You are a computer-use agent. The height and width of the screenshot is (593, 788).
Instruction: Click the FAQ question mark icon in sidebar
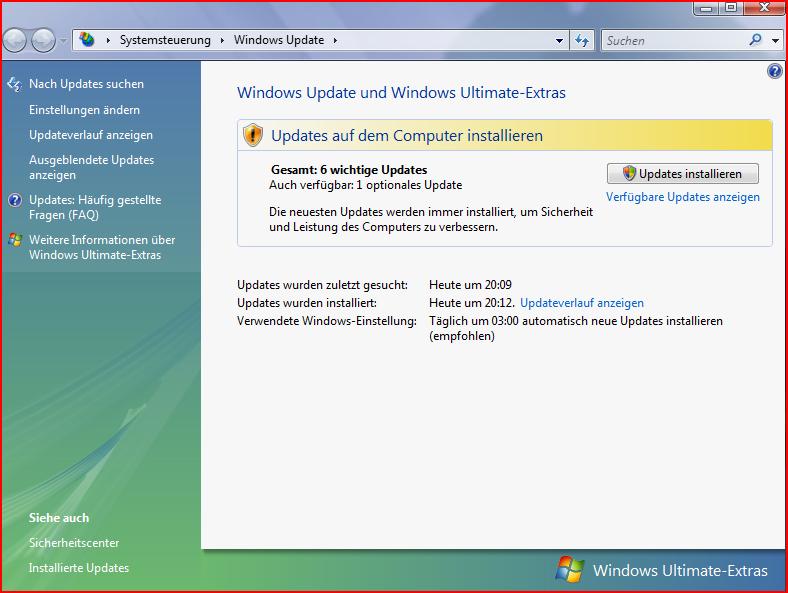[x=15, y=200]
